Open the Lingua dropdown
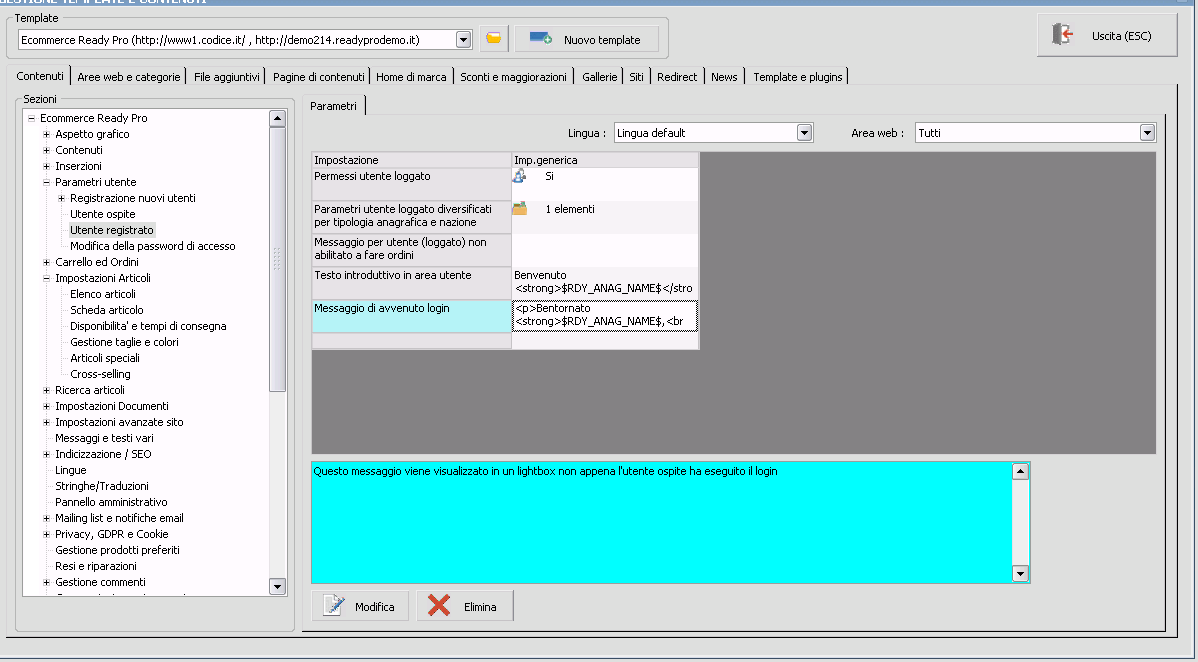1198x662 pixels. click(x=804, y=133)
